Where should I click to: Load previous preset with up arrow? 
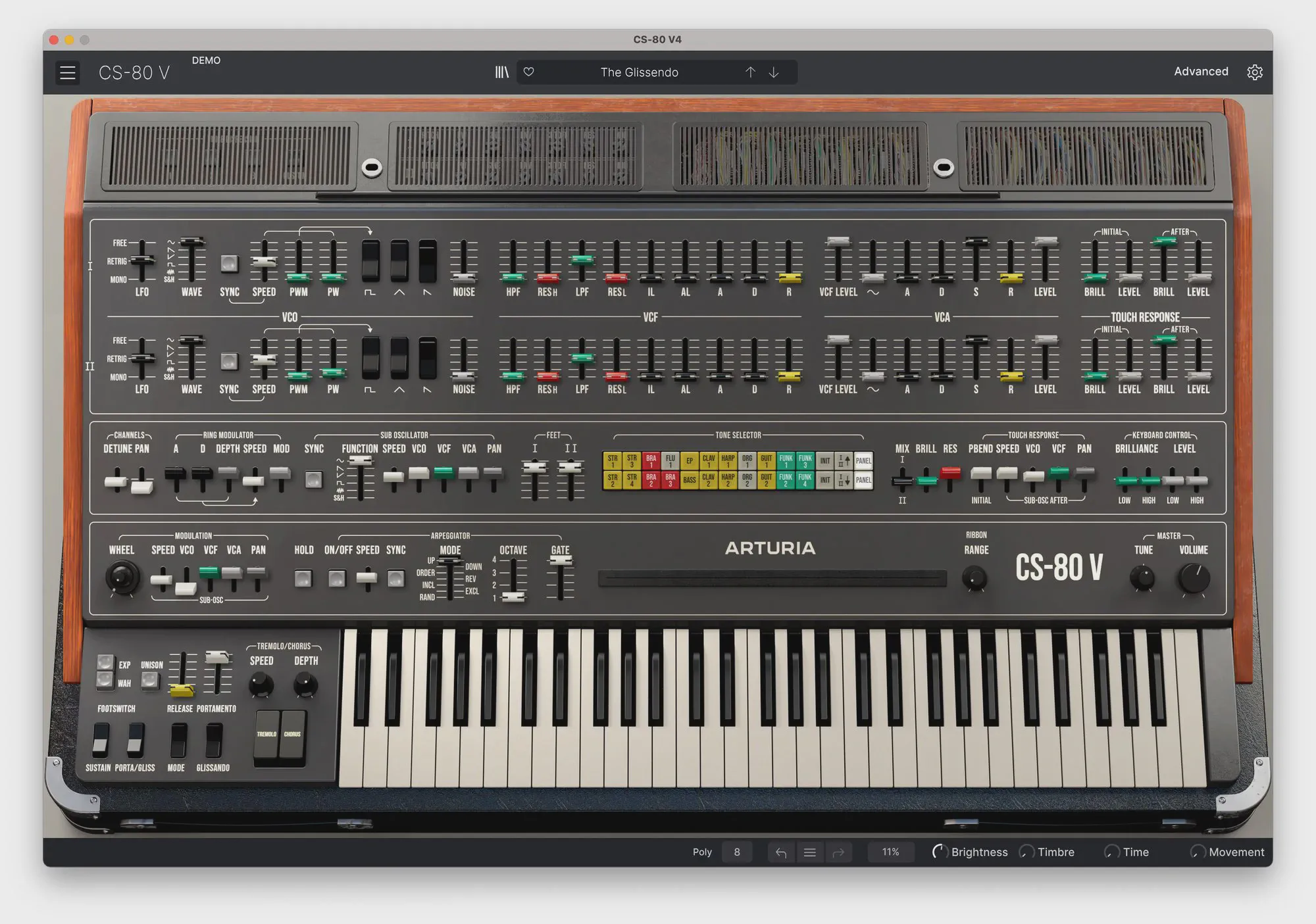click(x=750, y=72)
